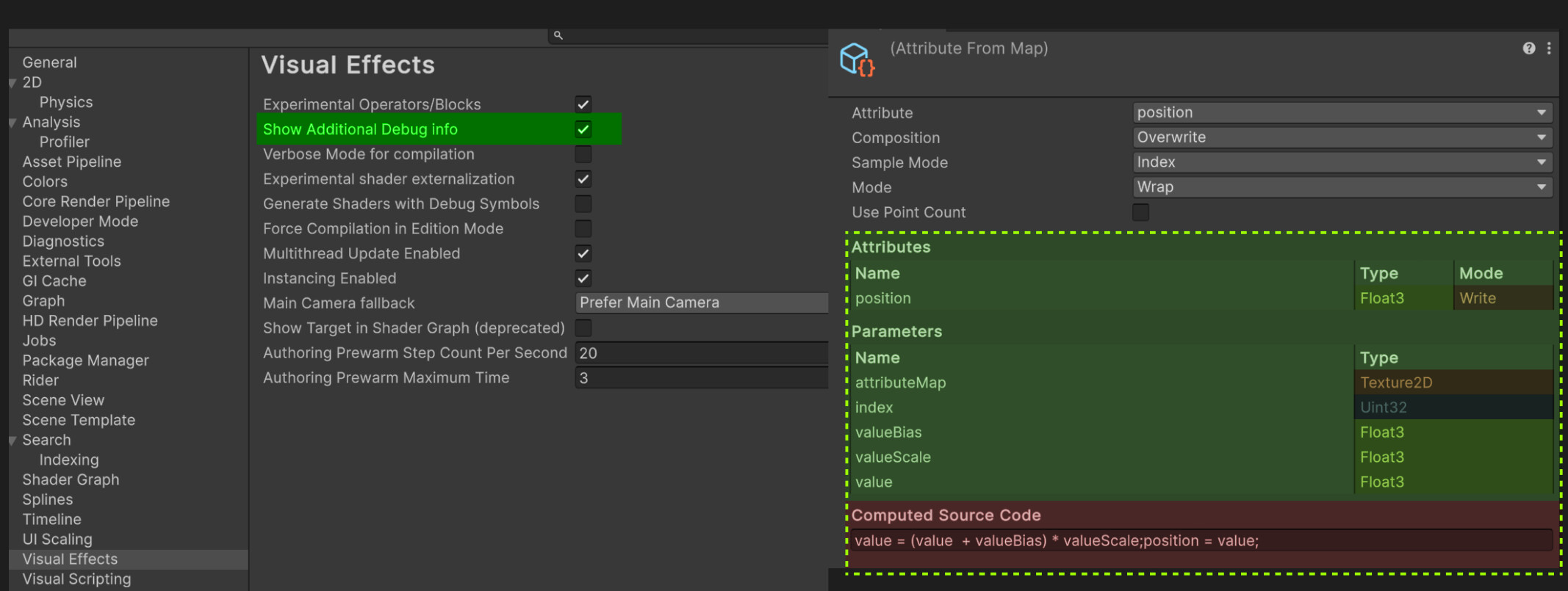Select the Search settings category
This screenshot has width=1568, height=591.
click(x=46, y=439)
